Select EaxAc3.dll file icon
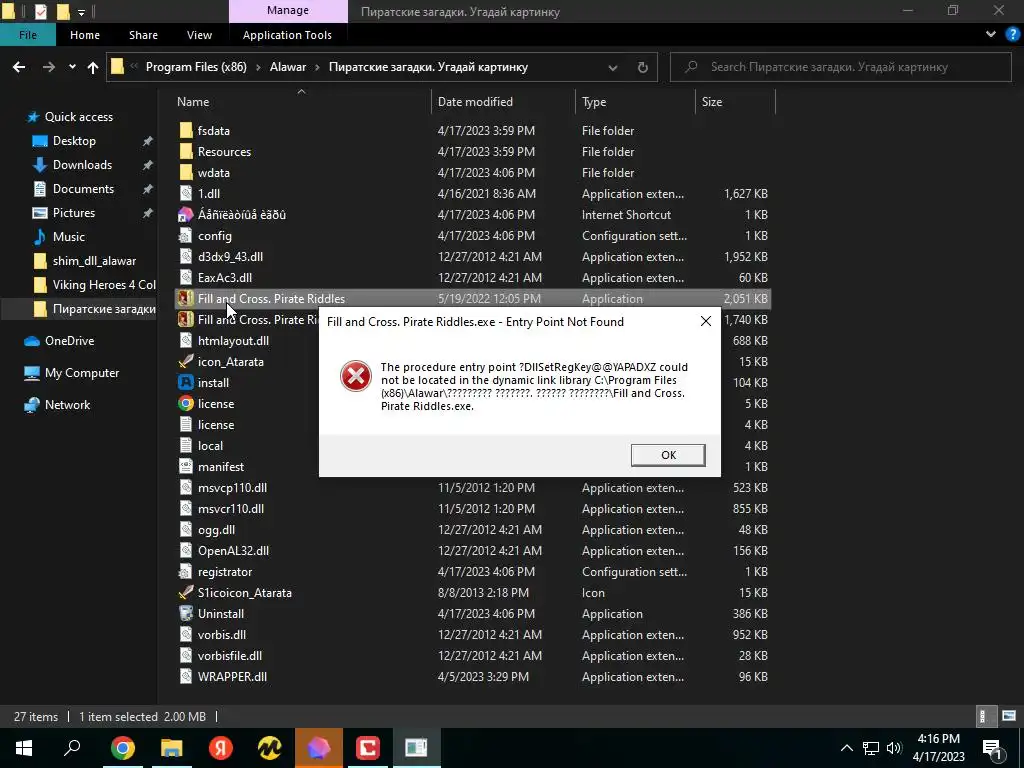Viewport: 1024px width, 768px height. tap(186, 278)
